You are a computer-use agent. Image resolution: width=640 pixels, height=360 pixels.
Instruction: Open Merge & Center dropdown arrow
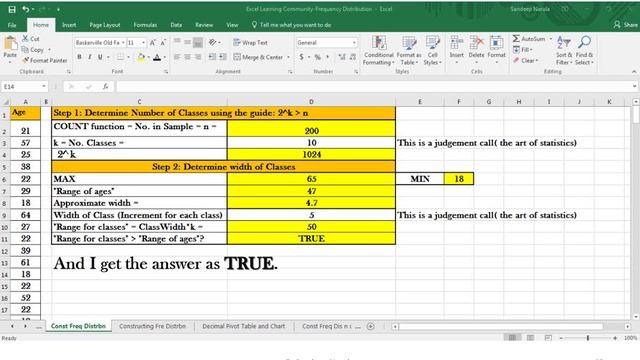(288, 57)
